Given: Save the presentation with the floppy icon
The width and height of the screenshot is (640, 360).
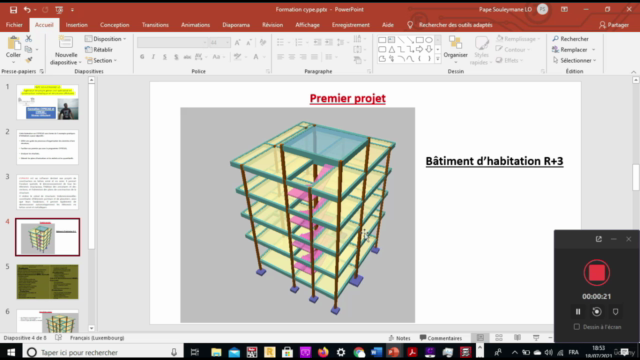Looking at the screenshot, I should coord(13,9).
